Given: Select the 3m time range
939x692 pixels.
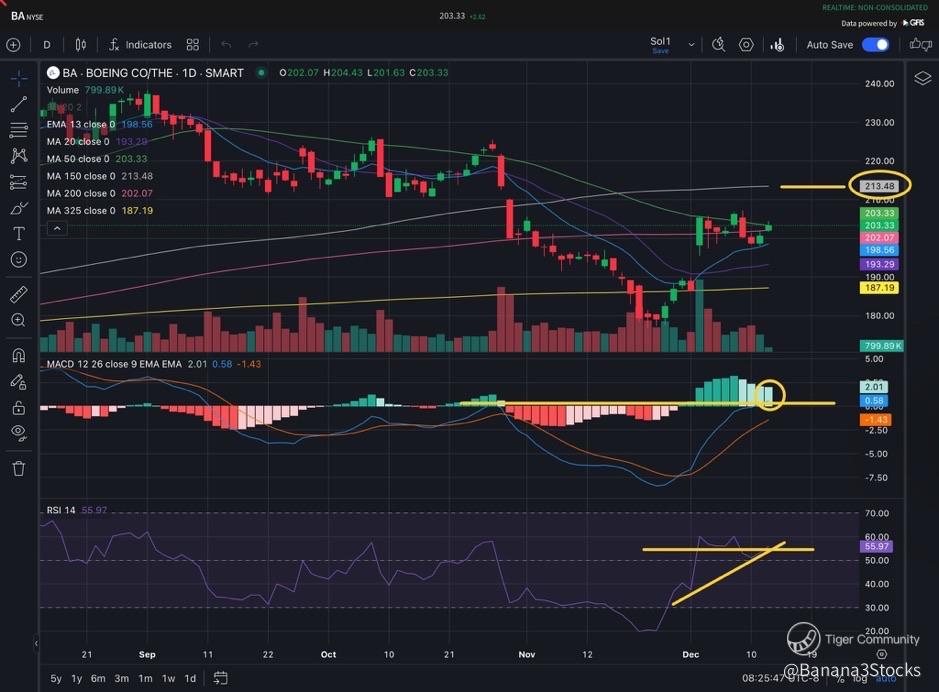Looking at the screenshot, I should 122,678.
